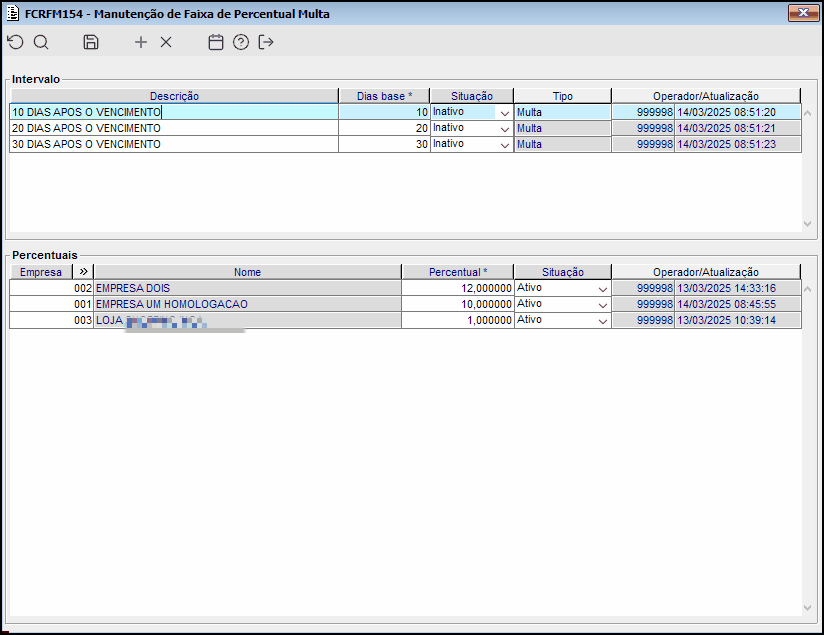Open Situação dropdown for 10 DIAS row
This screenshot has width=824, height=635.
click(x=504, y=112)
